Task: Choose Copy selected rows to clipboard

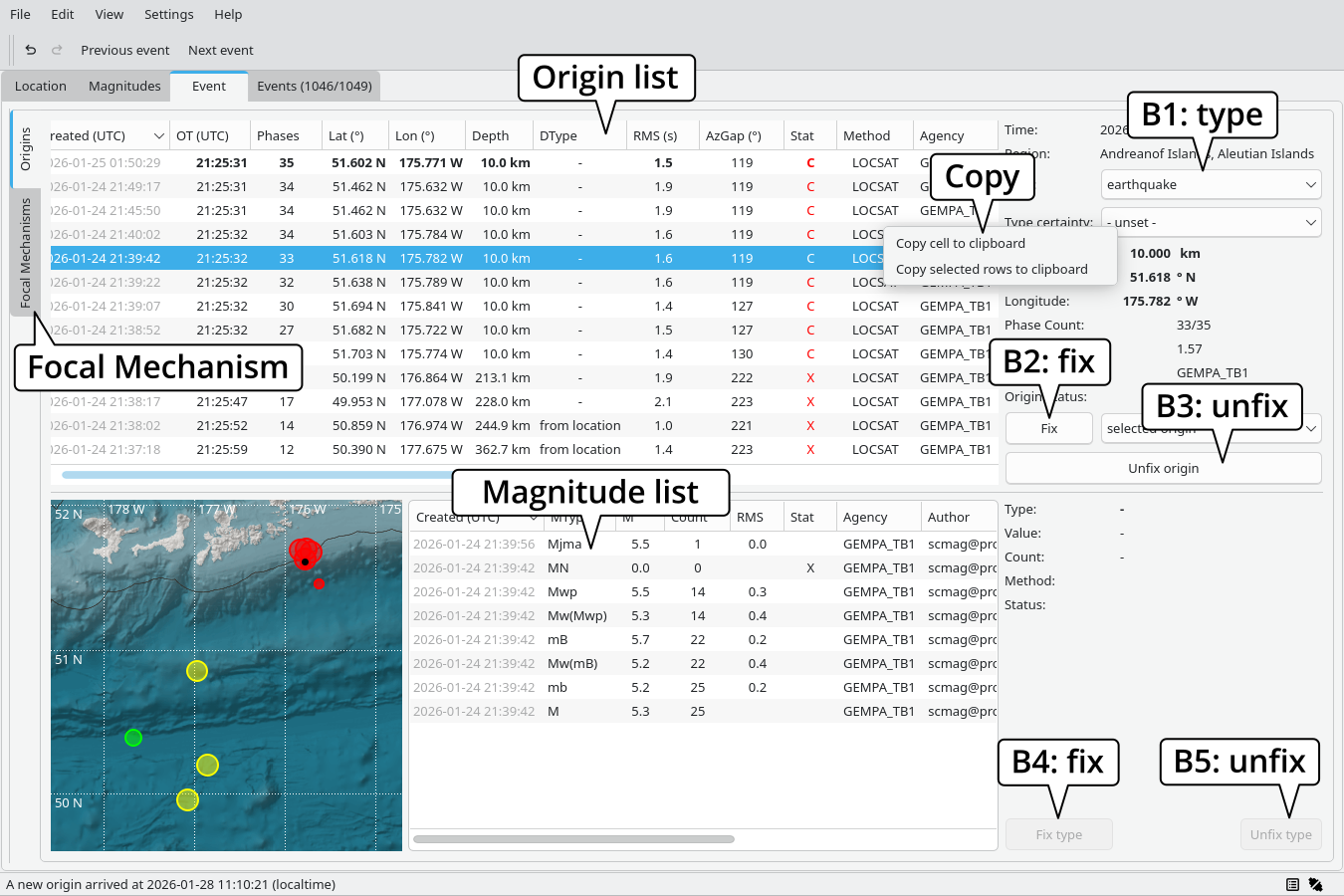Action: point(992,269)
